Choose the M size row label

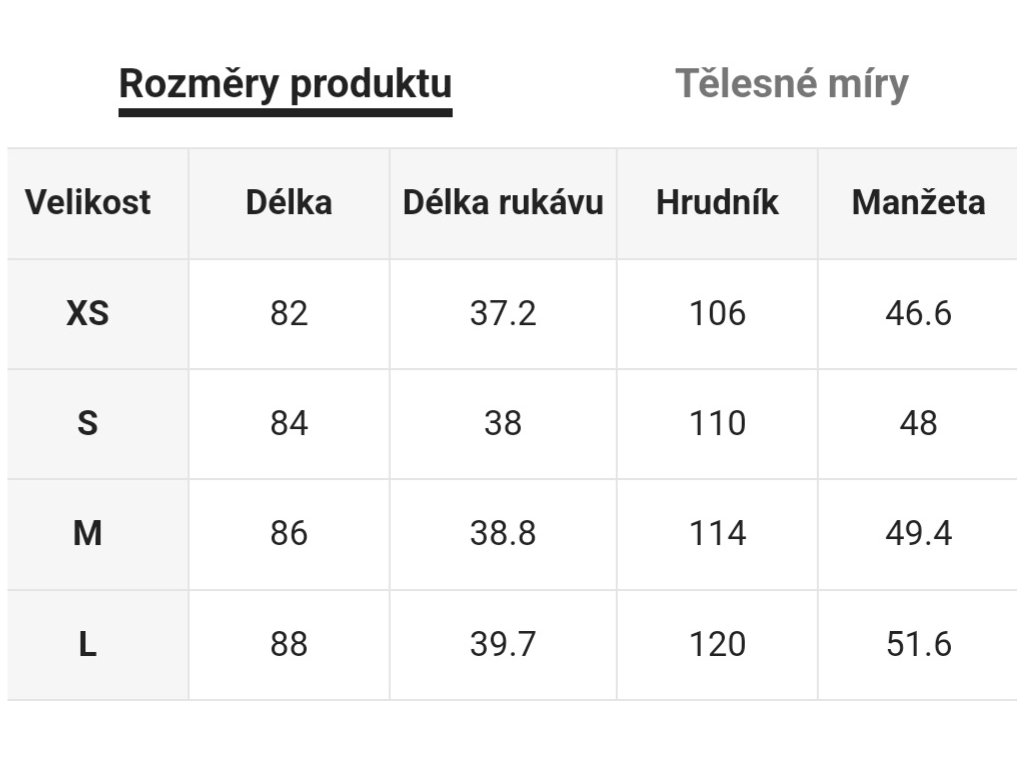coord(88,534)
